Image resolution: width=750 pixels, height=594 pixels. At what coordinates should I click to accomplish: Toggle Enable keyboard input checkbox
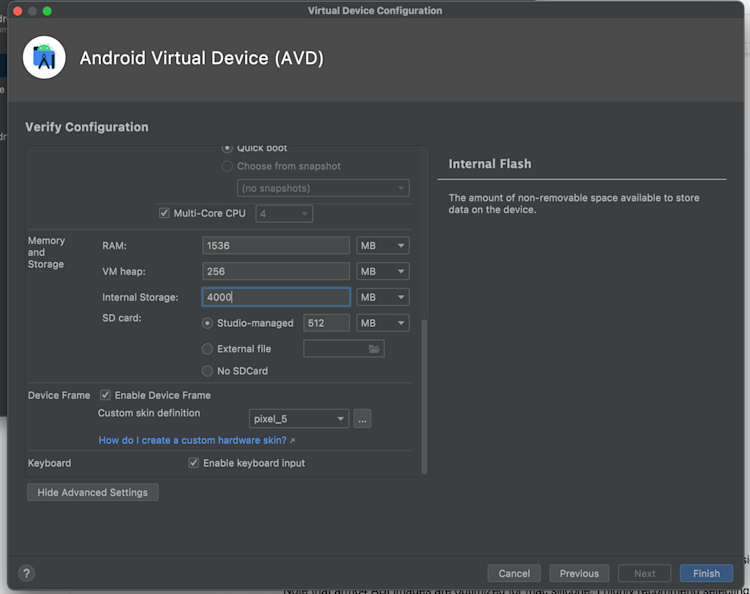[194, 462]
